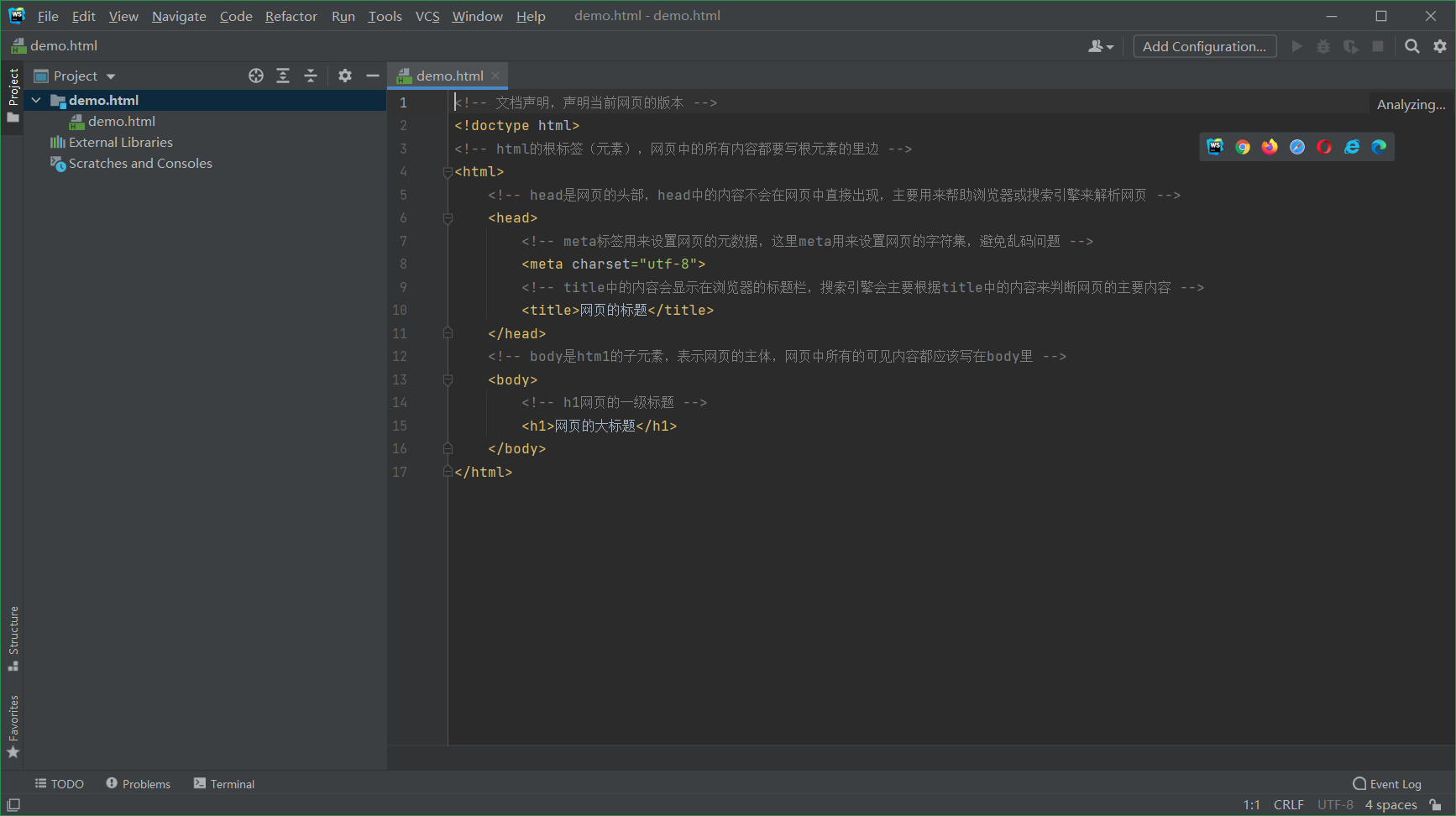1456x816 pixels.
Task: Click the CRLF line separator widget
Action: [x=1288, y=804]
